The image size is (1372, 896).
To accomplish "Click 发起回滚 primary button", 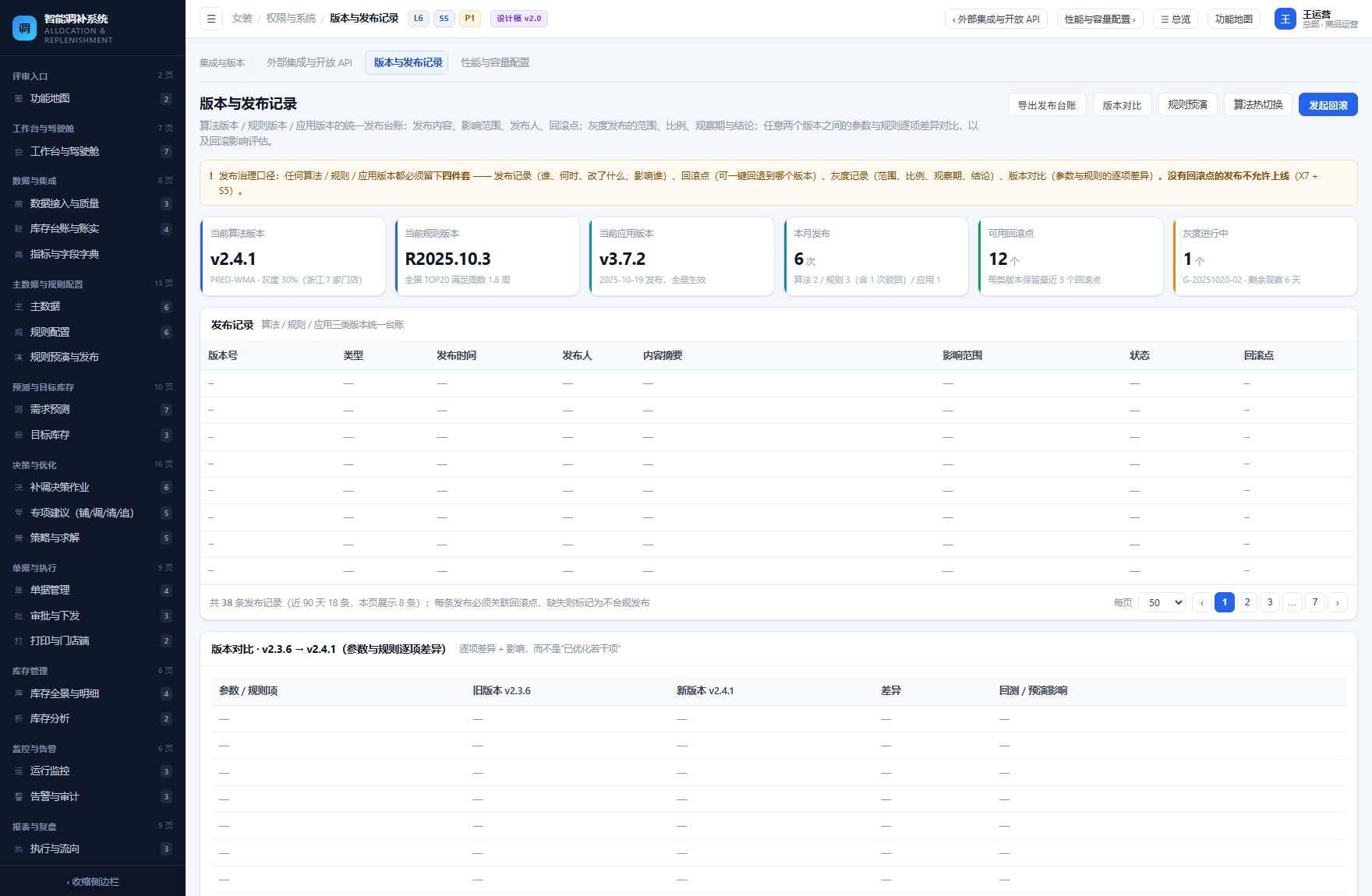I will click(1328, 105).
